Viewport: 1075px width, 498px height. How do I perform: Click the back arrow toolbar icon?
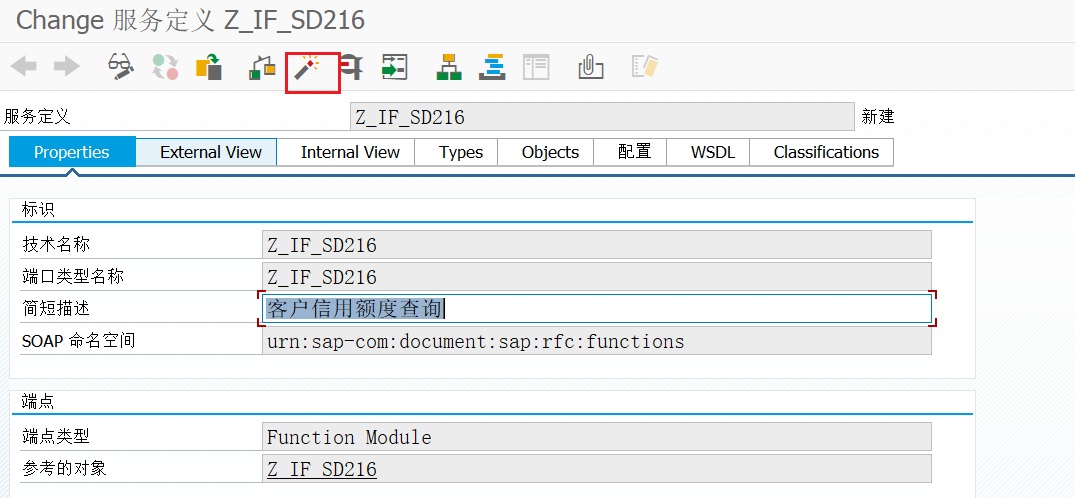coord(24,67)
